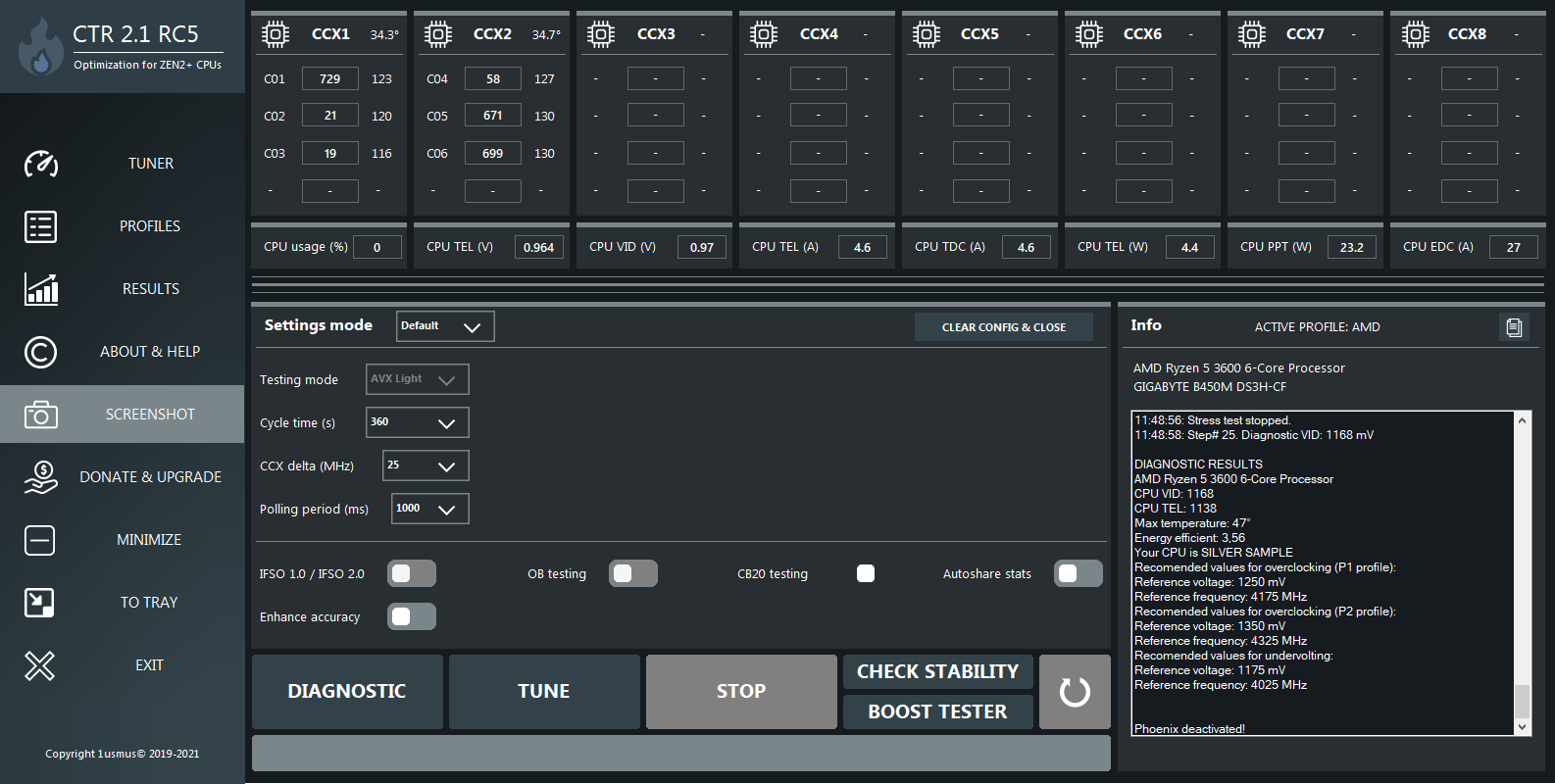
Task: Open DONATE & UPGRADE page
Action: (150, 477)
